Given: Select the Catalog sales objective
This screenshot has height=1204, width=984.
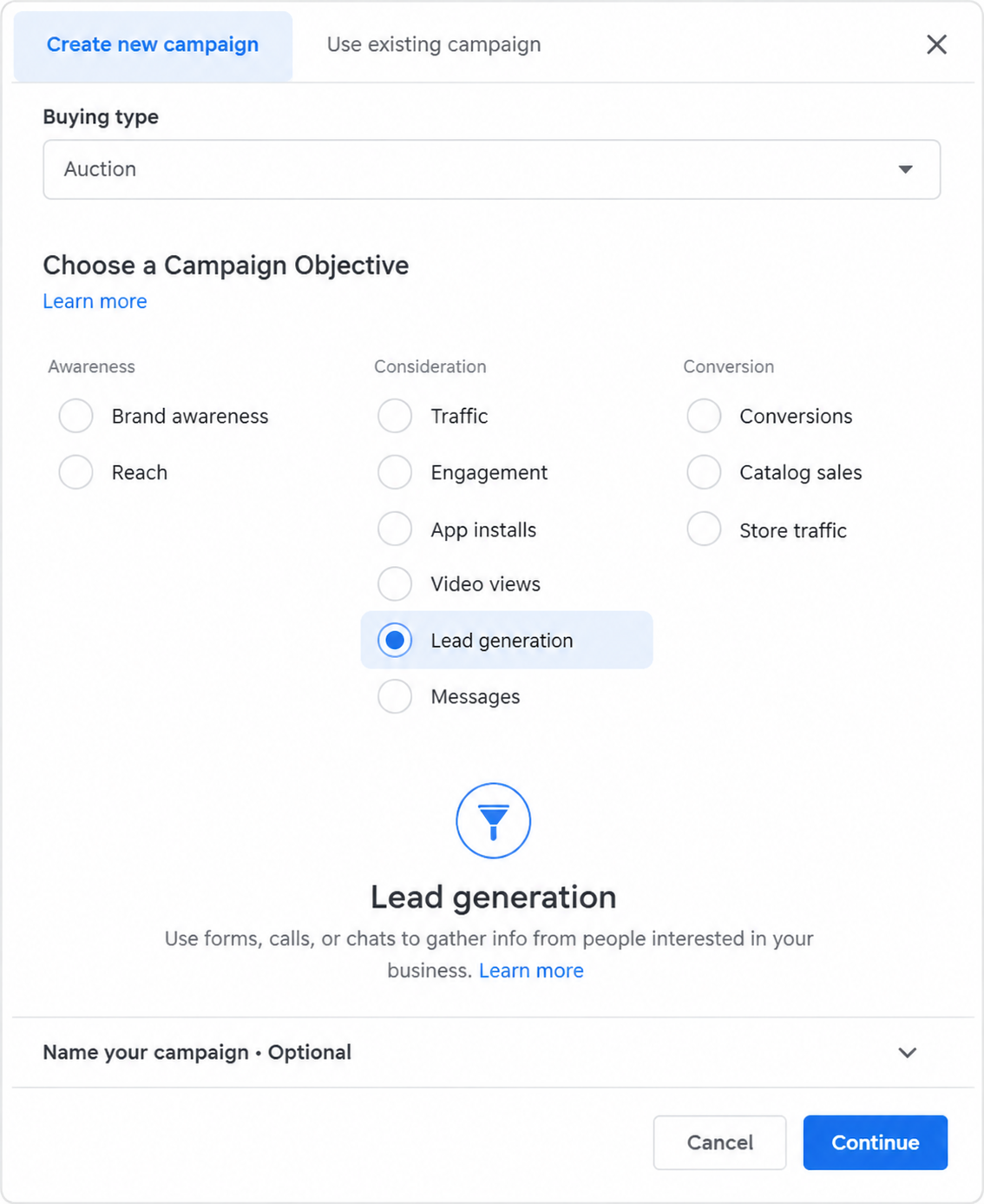Looking at the screenshot, I should [x=704, y=472].
